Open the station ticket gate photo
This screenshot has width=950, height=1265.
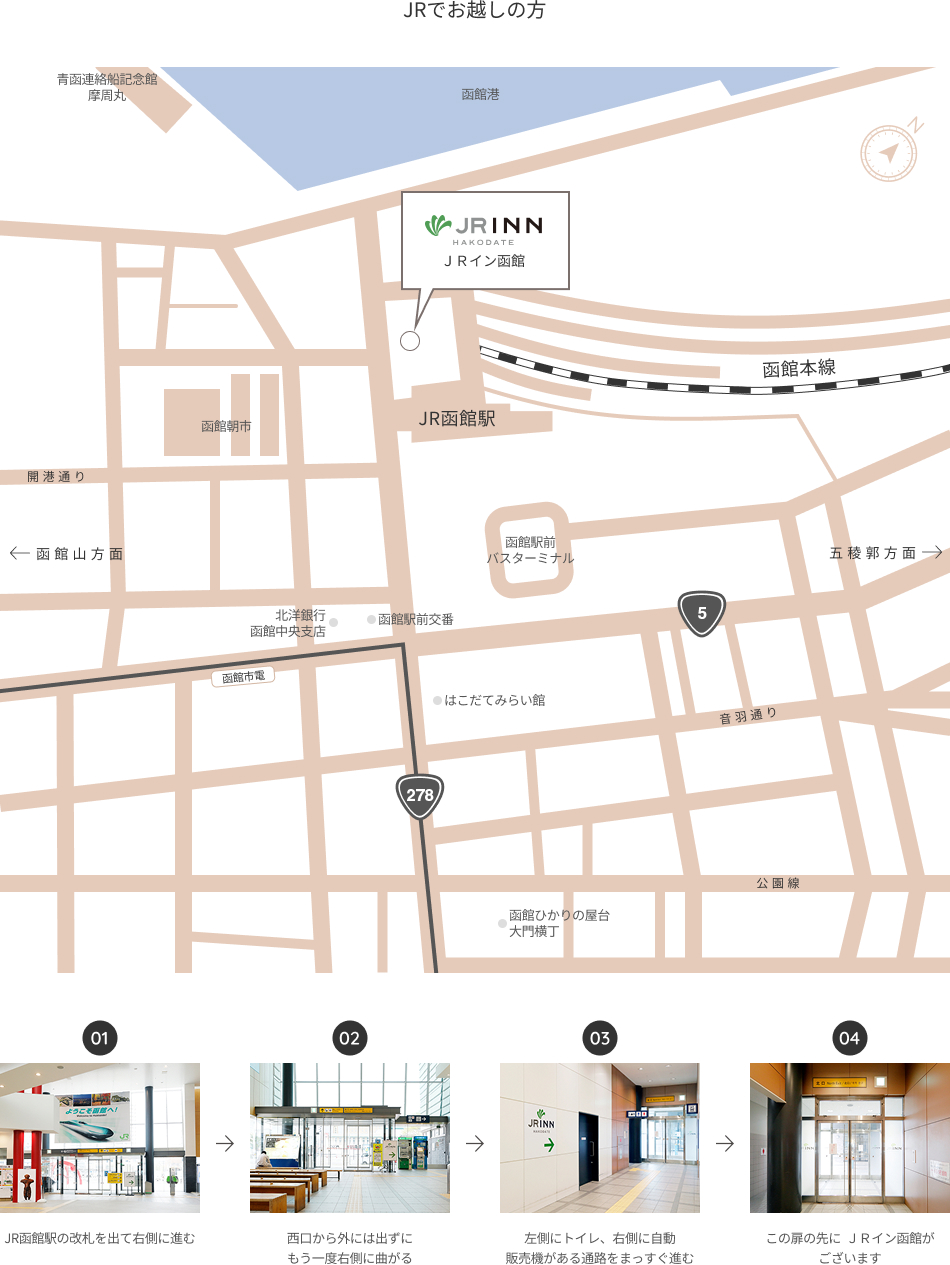(100, 1138)
